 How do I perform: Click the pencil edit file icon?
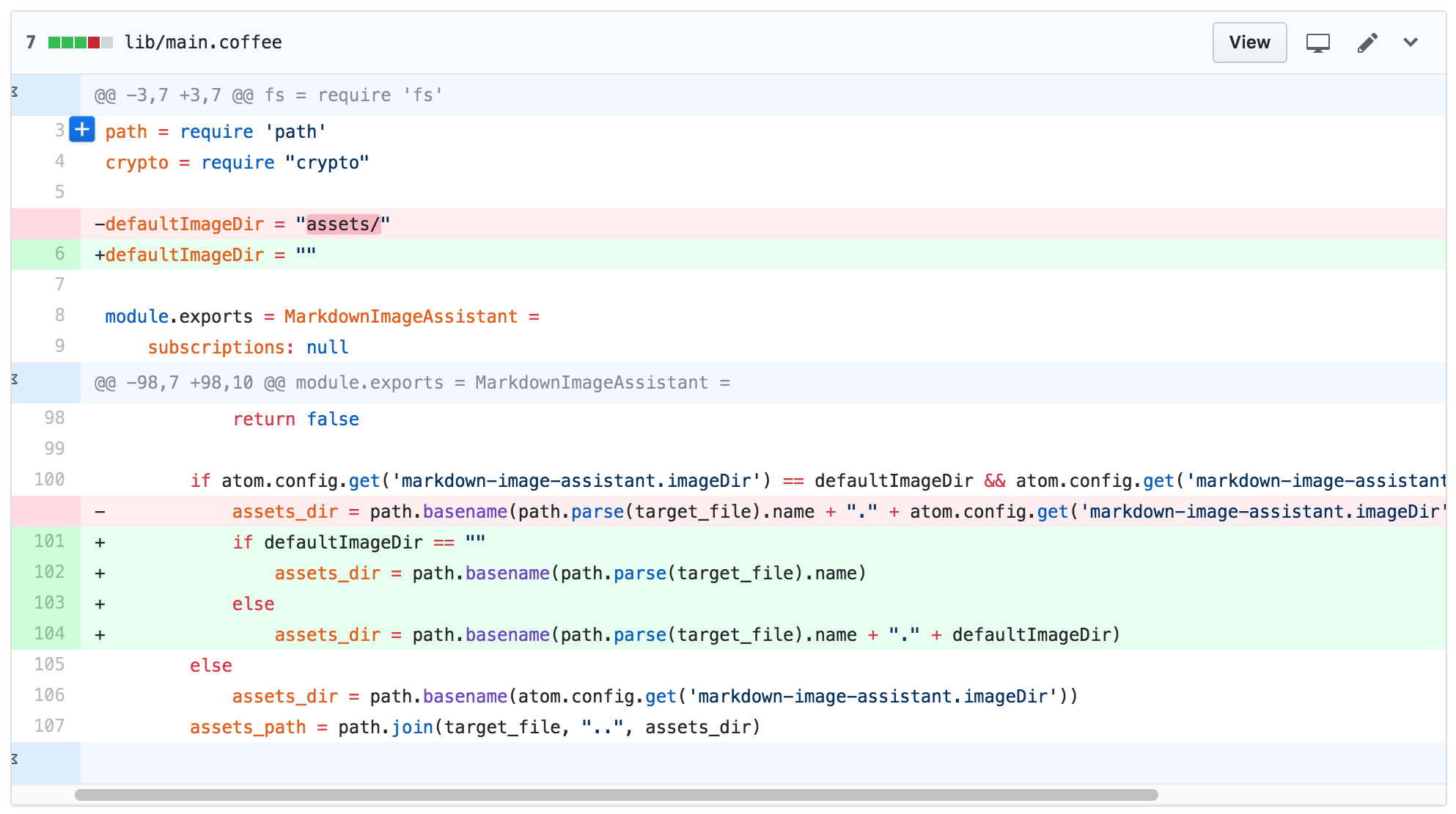[x=1367, y=43]
